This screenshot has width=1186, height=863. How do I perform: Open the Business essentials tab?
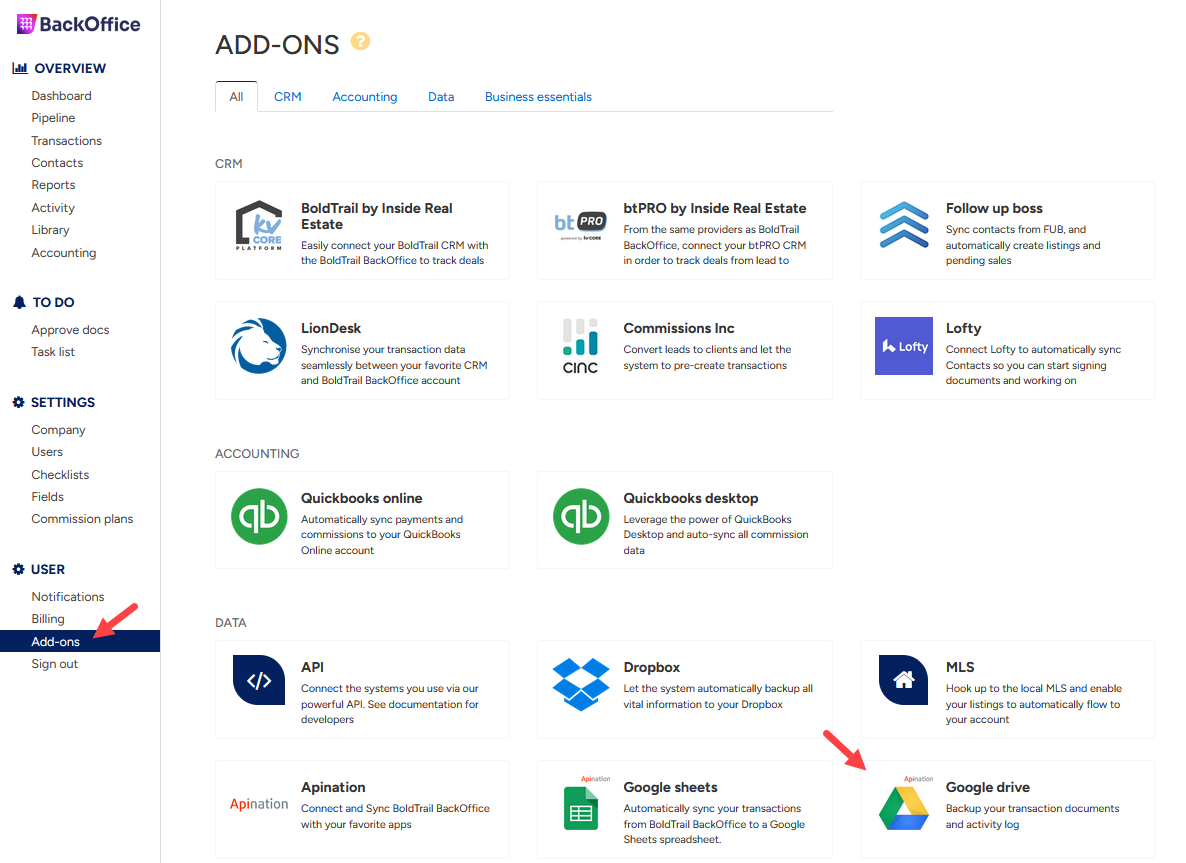(x=538, y=97)
